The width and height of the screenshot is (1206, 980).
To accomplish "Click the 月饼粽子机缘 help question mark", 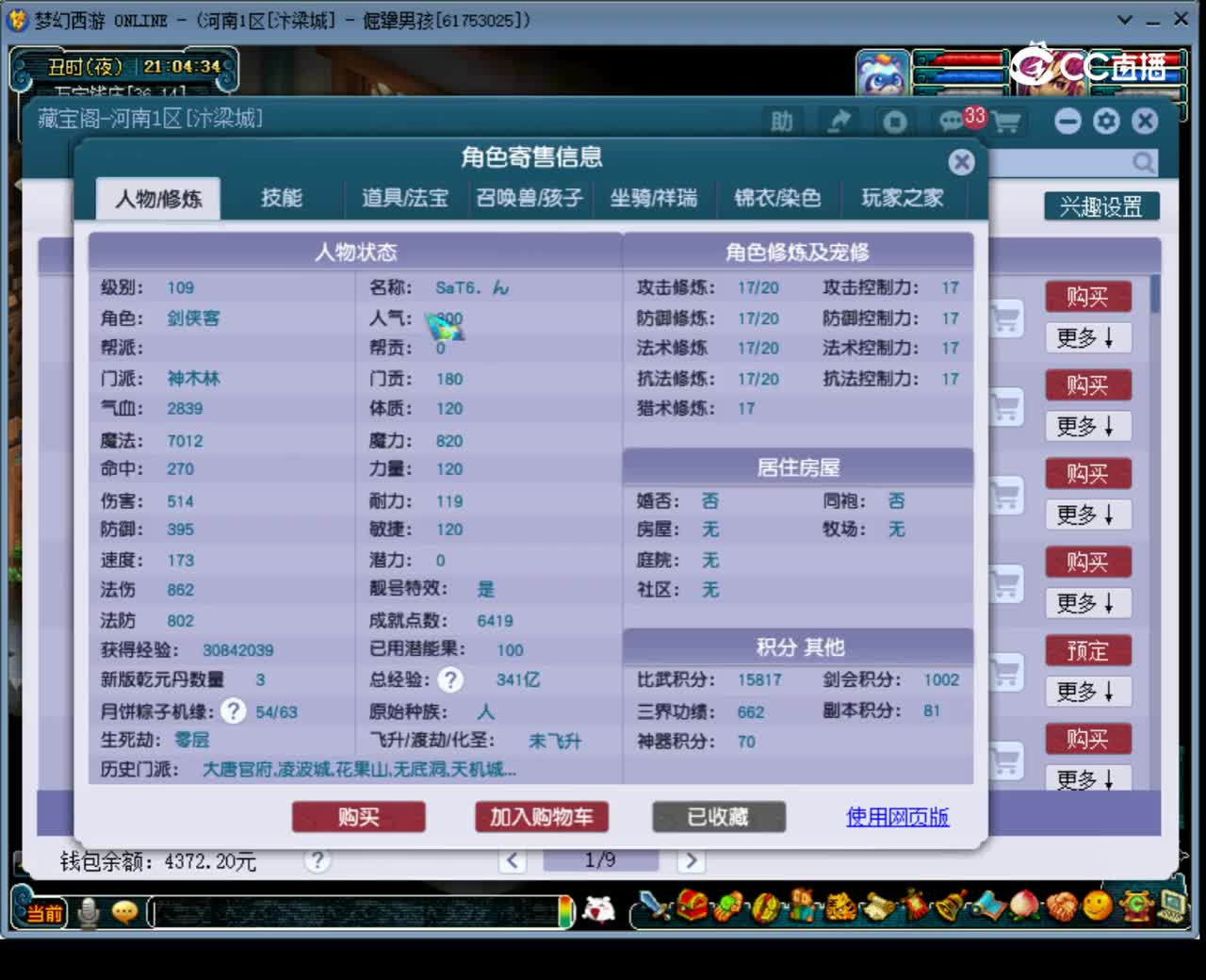I will [233, 710].
